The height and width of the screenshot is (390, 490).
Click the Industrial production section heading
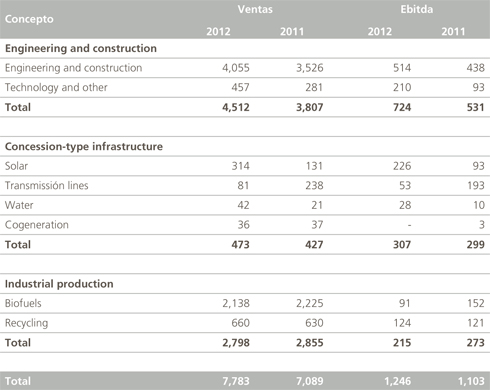click(59, 284)
